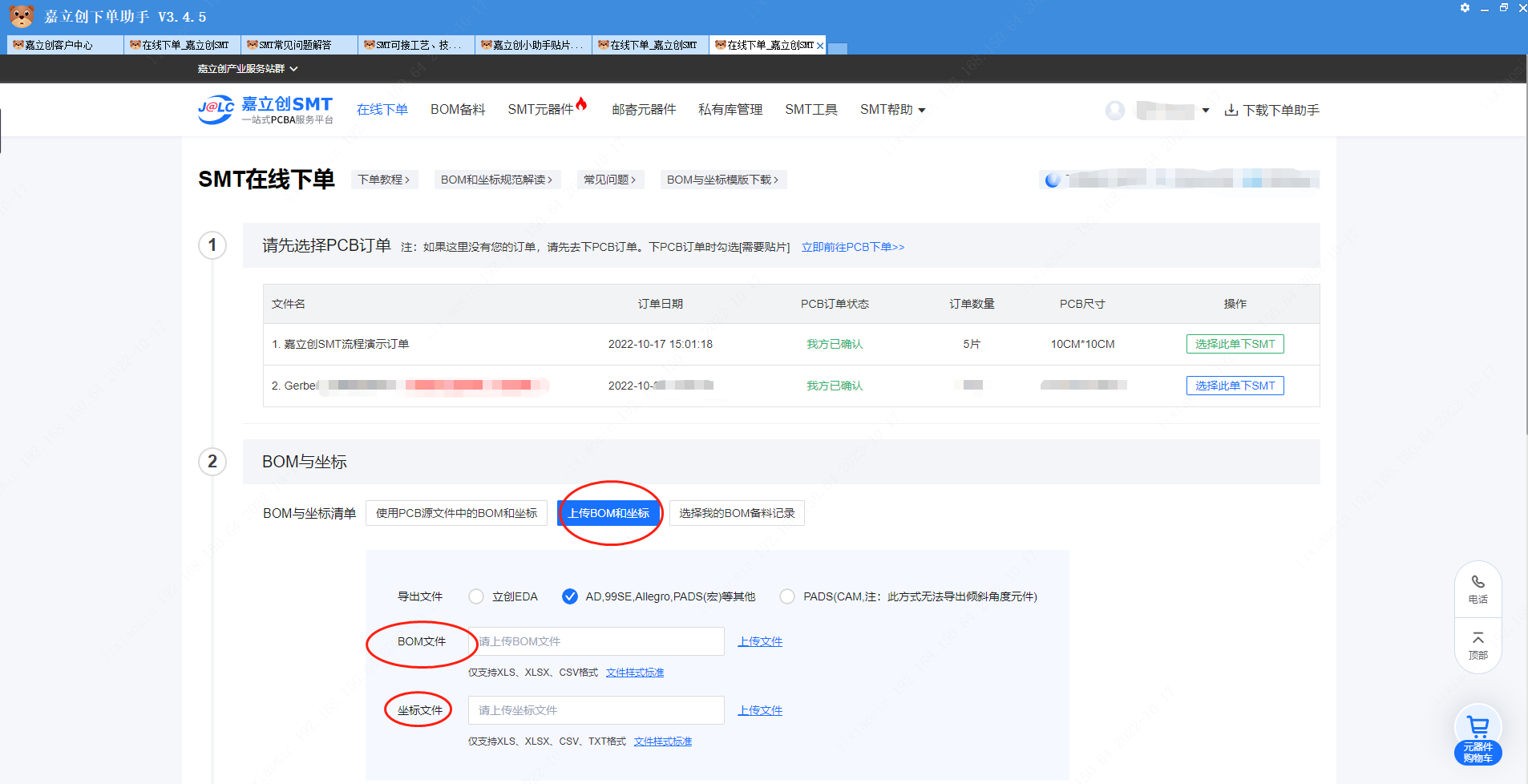Open the SMT帮助 dropdown menu
This screenshot has height=784, width=1528.
(892, 110)
